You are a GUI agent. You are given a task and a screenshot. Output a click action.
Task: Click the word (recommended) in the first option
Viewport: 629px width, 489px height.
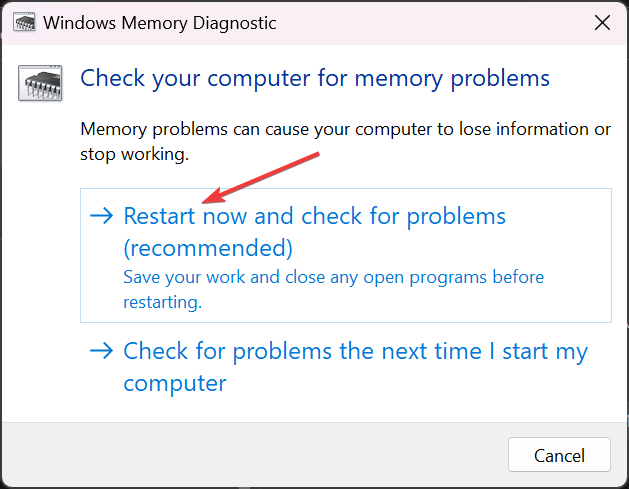tap(208, 247)
